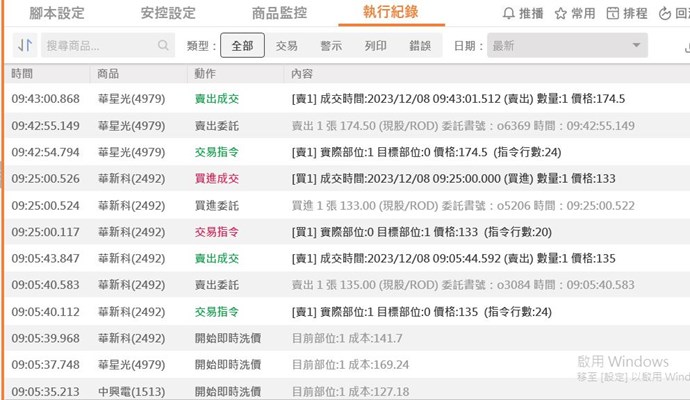Image resolution: width=690 pixels, height=400 pixels.
Task: Click the magnifier icon in search box
Action: [x=164, y=46]
